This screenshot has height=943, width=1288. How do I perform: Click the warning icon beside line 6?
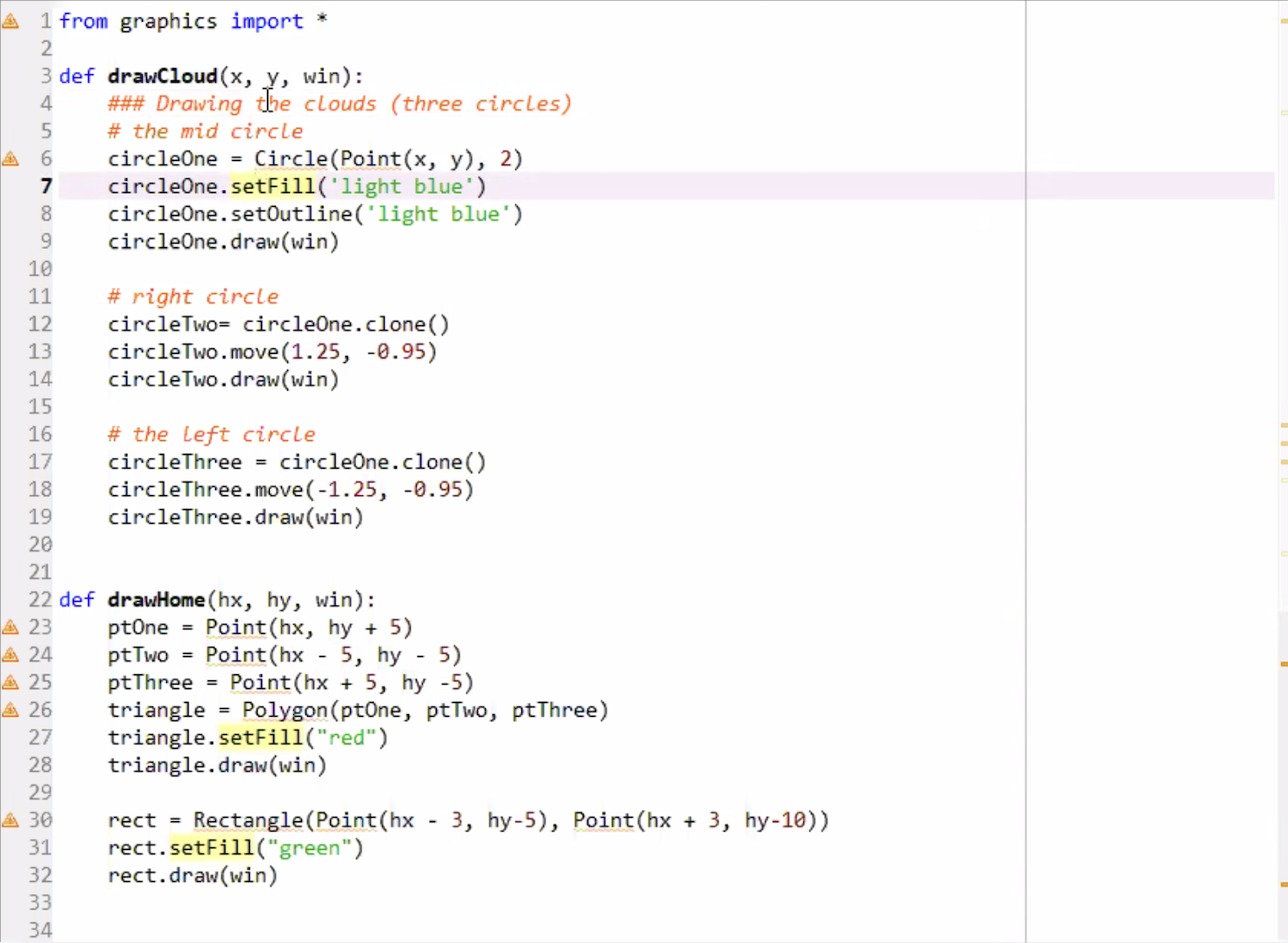[10, 158]
